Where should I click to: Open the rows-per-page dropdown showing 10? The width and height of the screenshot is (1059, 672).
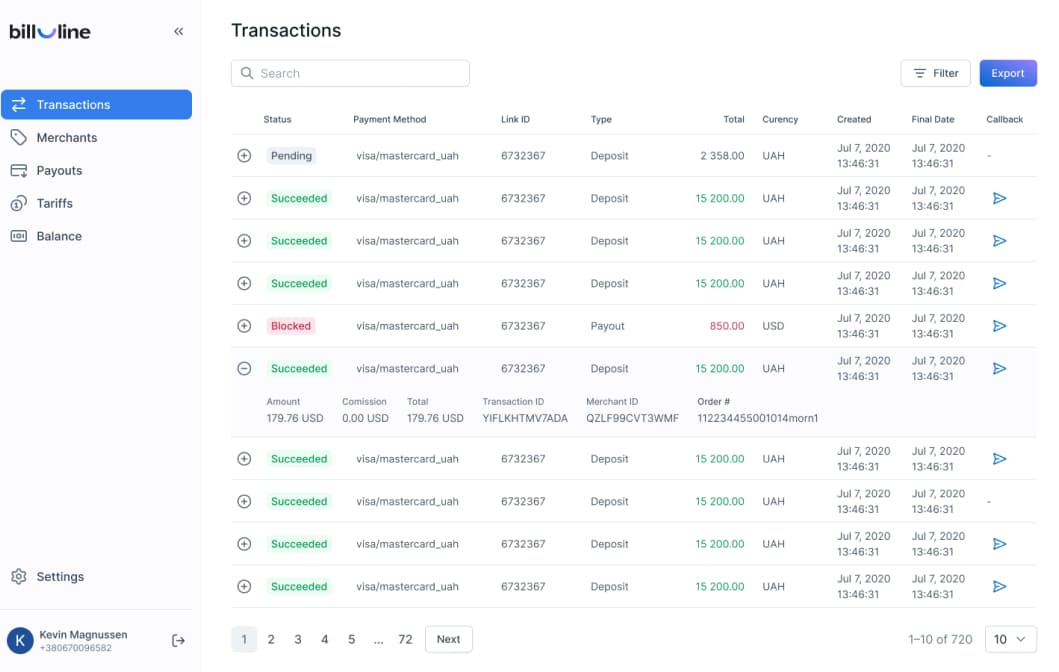pyautogui.click(x=1010, y=639)
